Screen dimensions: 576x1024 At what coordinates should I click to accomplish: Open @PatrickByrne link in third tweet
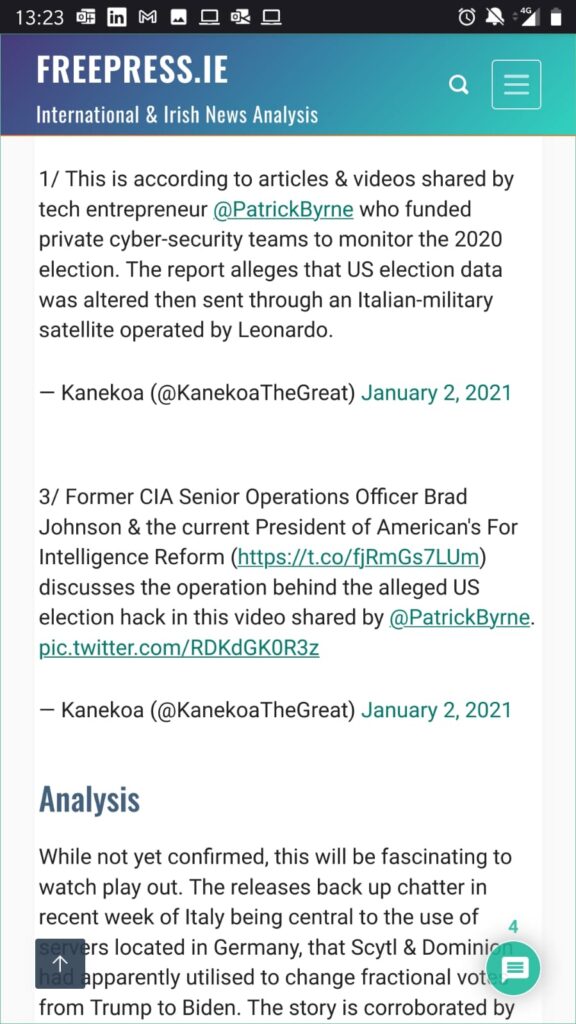click(458, 618)
